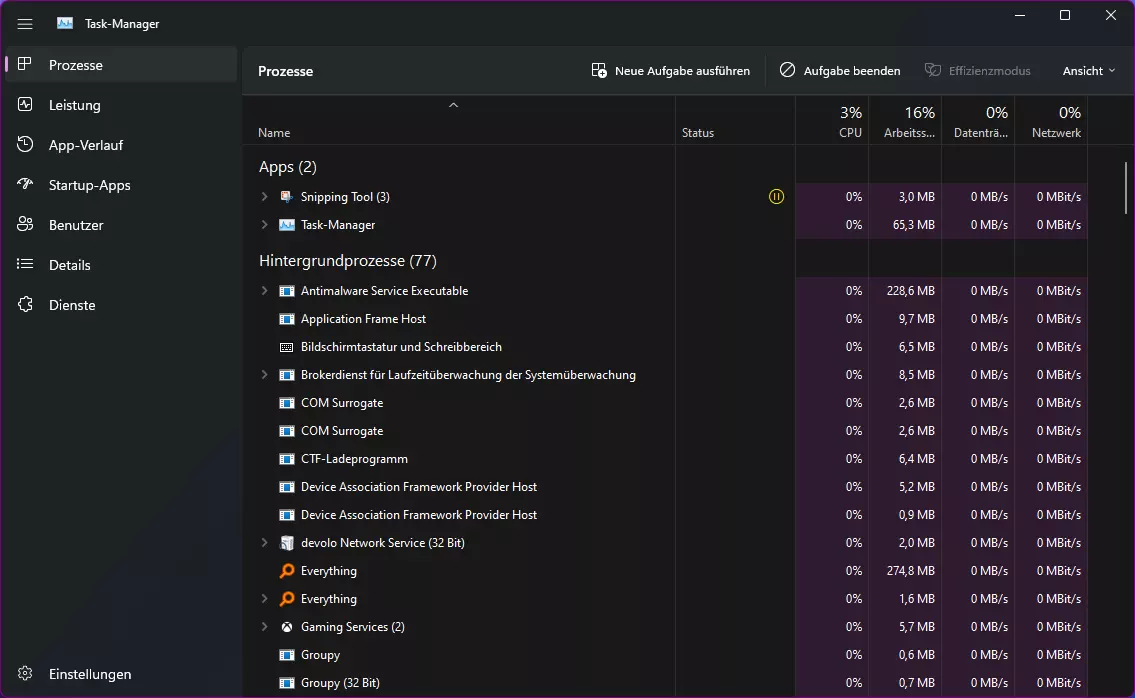This screenshot has height=698, width=1135.
Task: Open the Ansicht dropdown
Action: [1089, 70]
